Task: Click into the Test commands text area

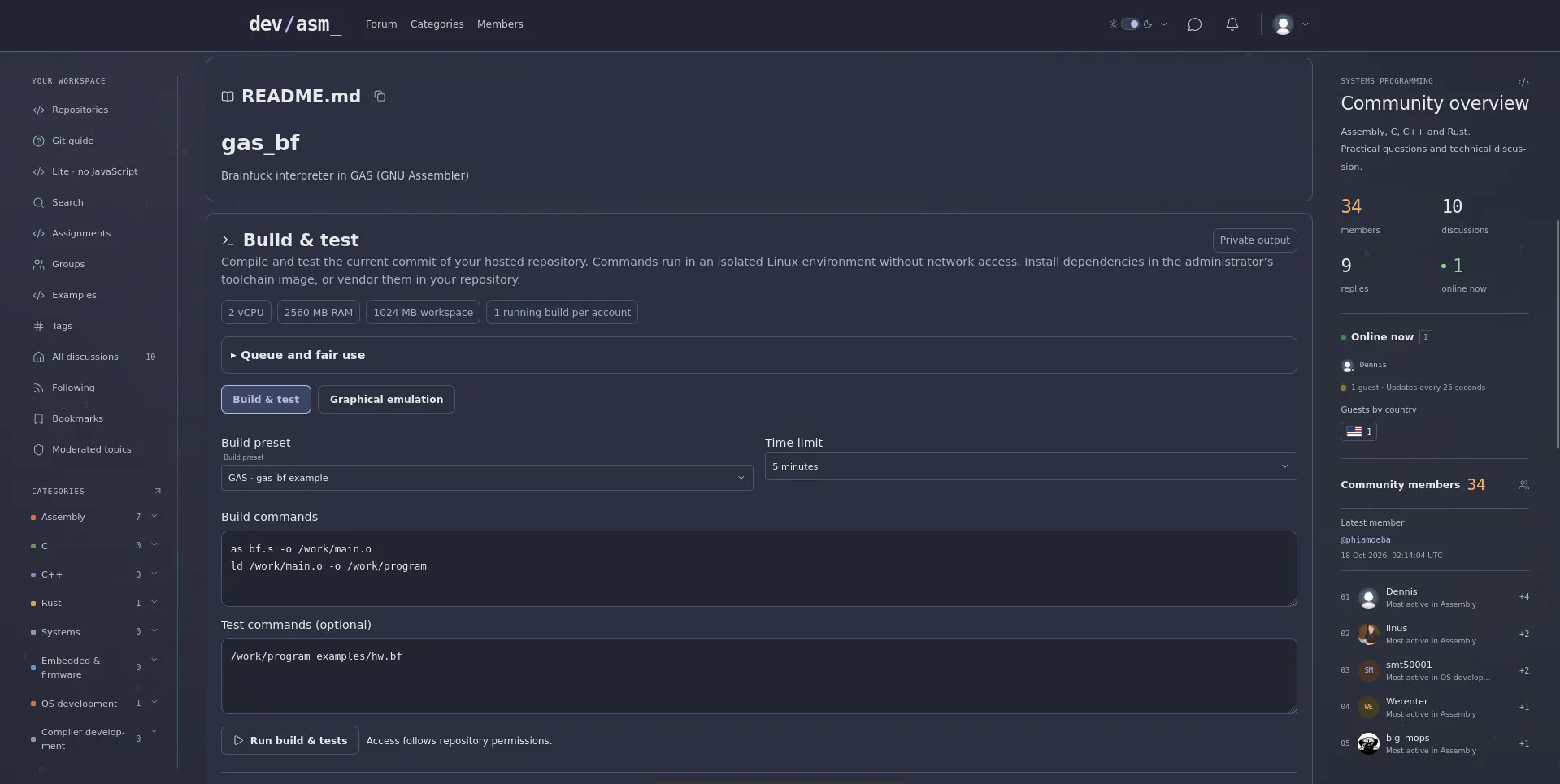Action: (x=758, y=676)
